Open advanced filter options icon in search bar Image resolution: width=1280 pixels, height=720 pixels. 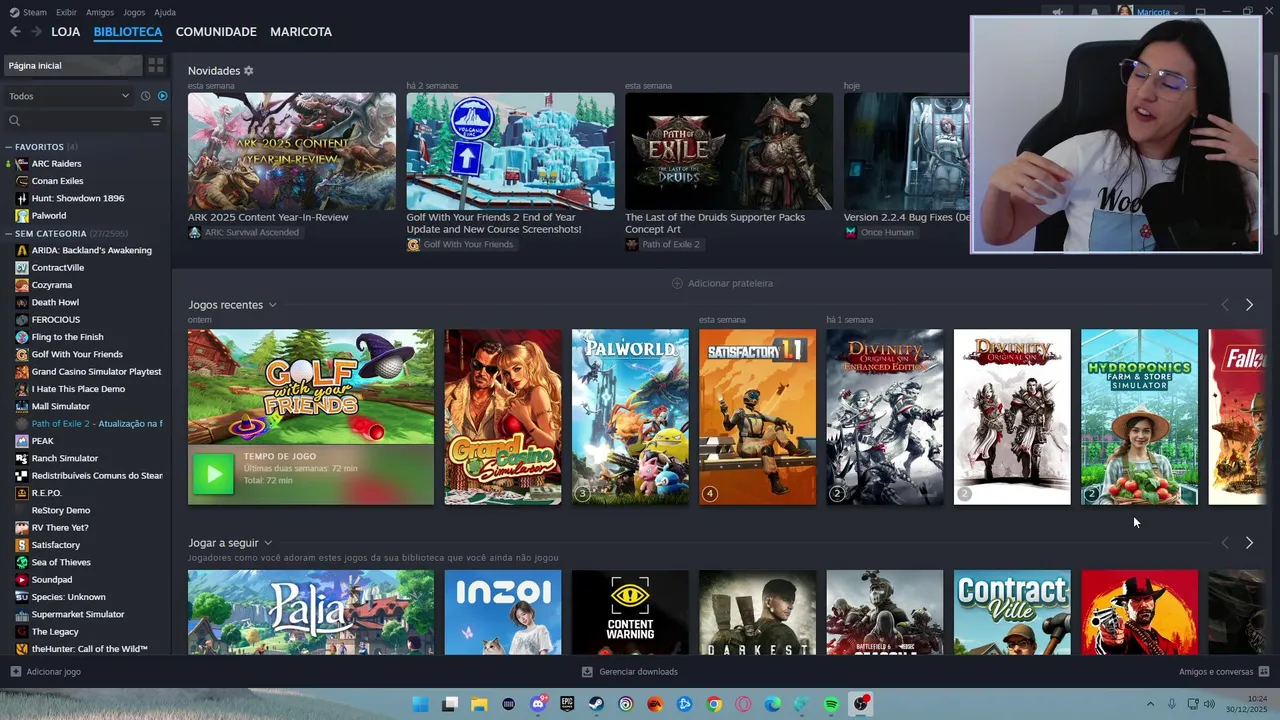tap(156, 121)
